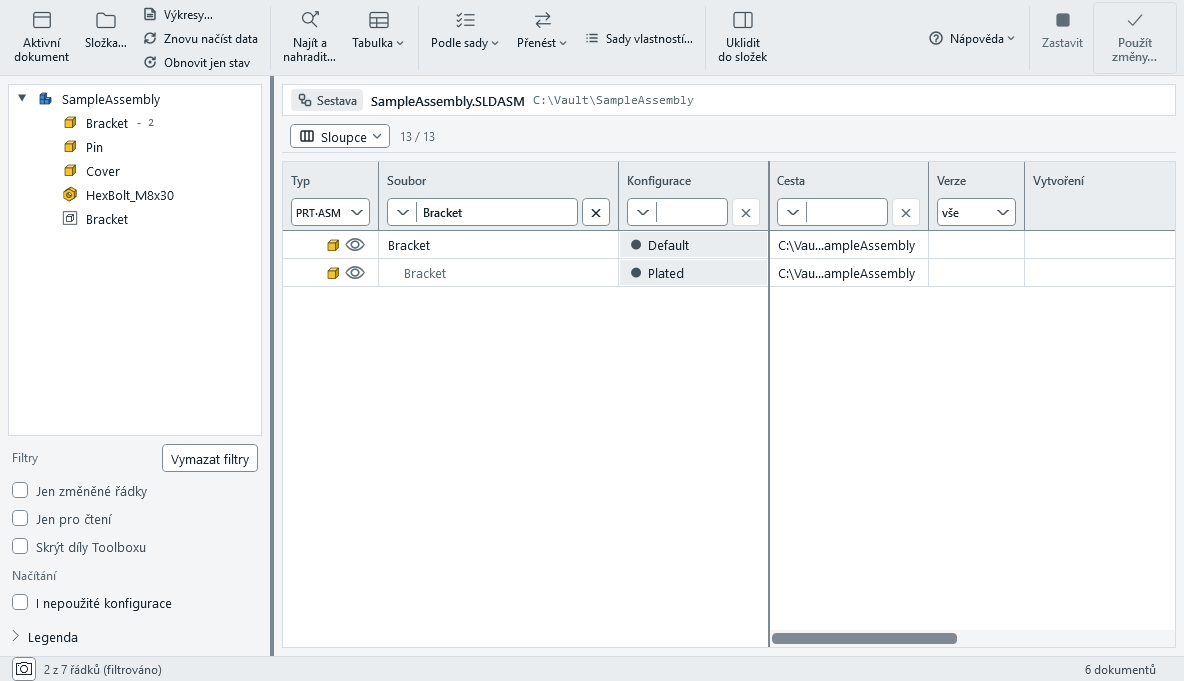Click the Konfigurace filter input field
1184x681 pixels.
pyautogui.click(x=692, y=212)
